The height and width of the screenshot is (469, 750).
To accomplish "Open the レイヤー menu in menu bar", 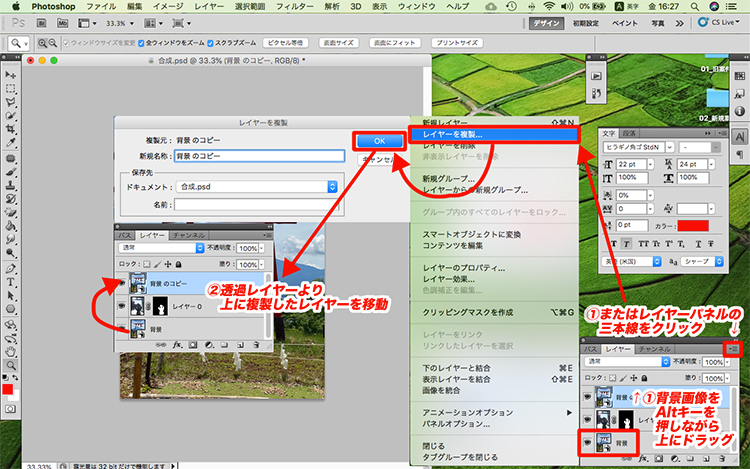I will (x=209, y=7).
